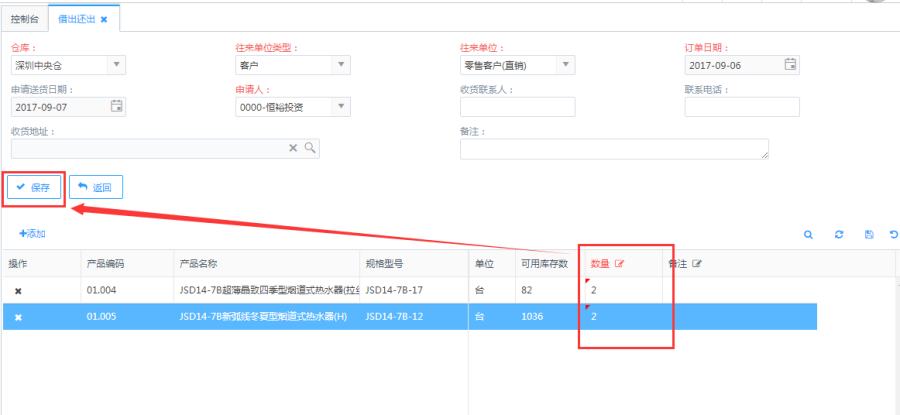Open the 仓库 warehouse dropdown
Screen dimensions: 900x415
pos(117,65)
